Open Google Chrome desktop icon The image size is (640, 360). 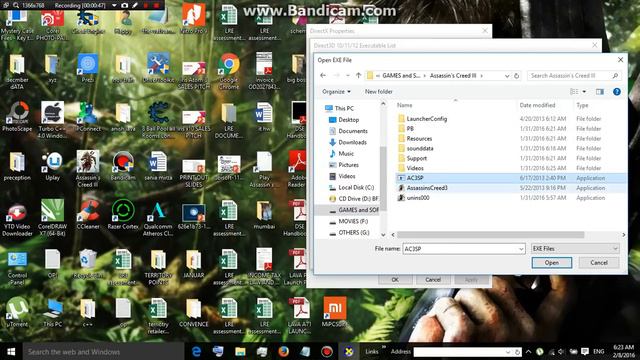(229, 71)
